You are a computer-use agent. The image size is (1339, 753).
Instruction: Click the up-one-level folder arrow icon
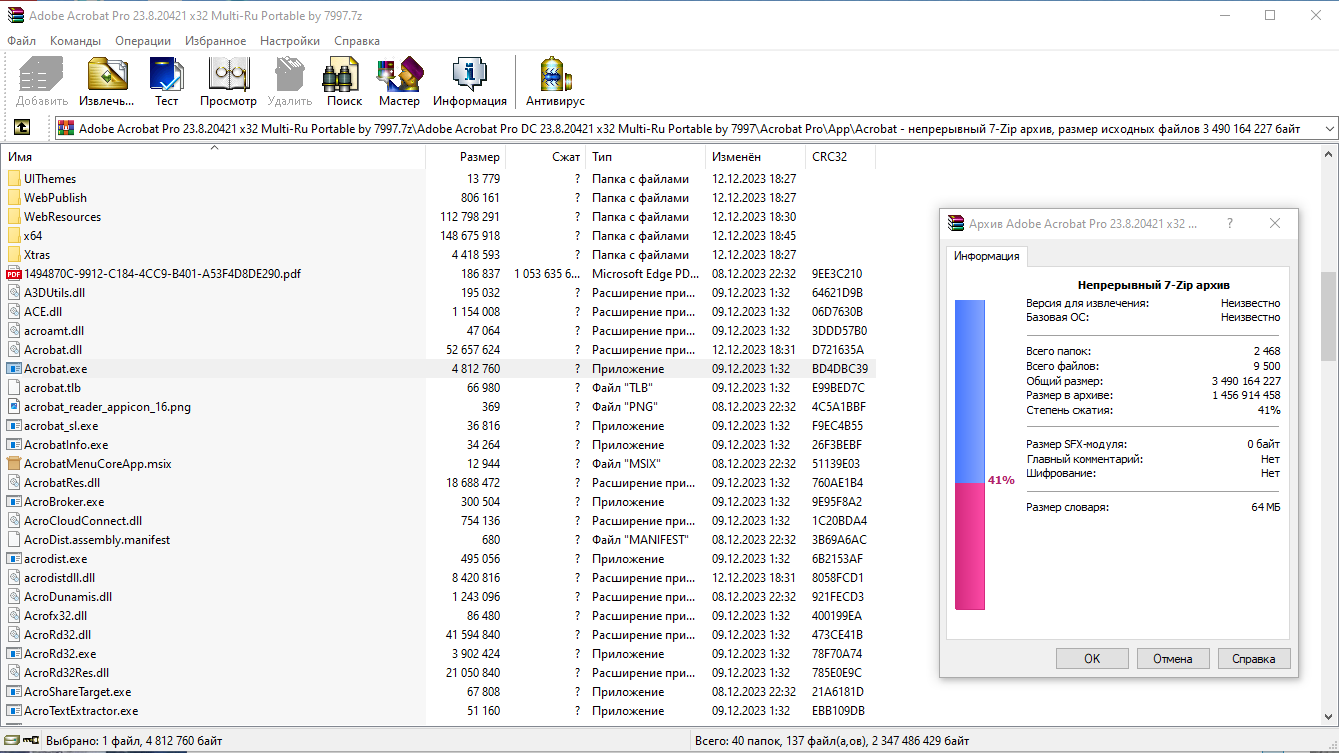[x=22, y=128]
